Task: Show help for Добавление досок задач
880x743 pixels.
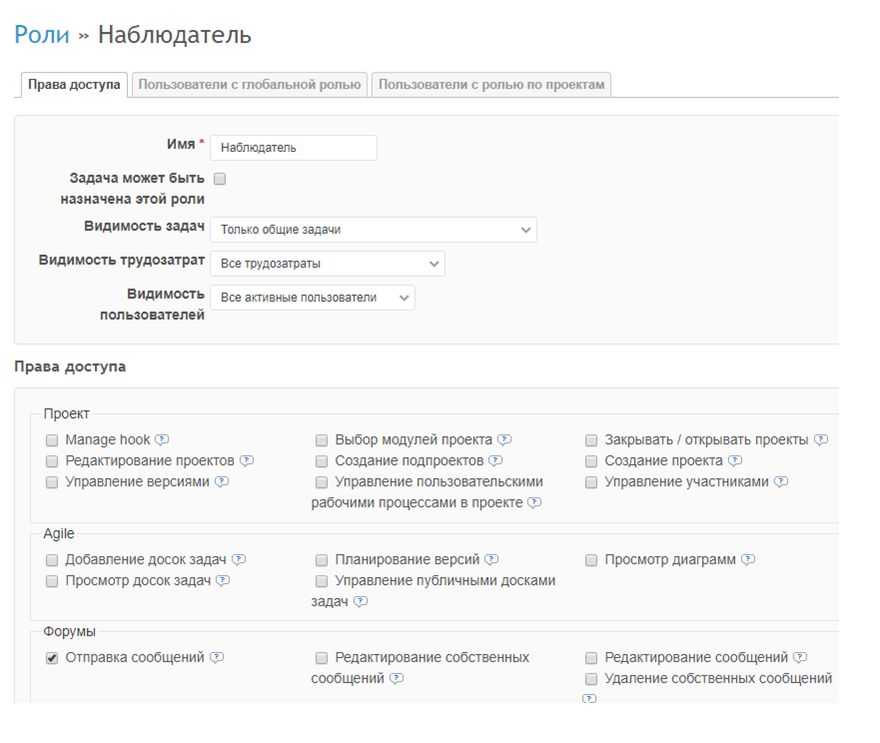Action: 239,560
